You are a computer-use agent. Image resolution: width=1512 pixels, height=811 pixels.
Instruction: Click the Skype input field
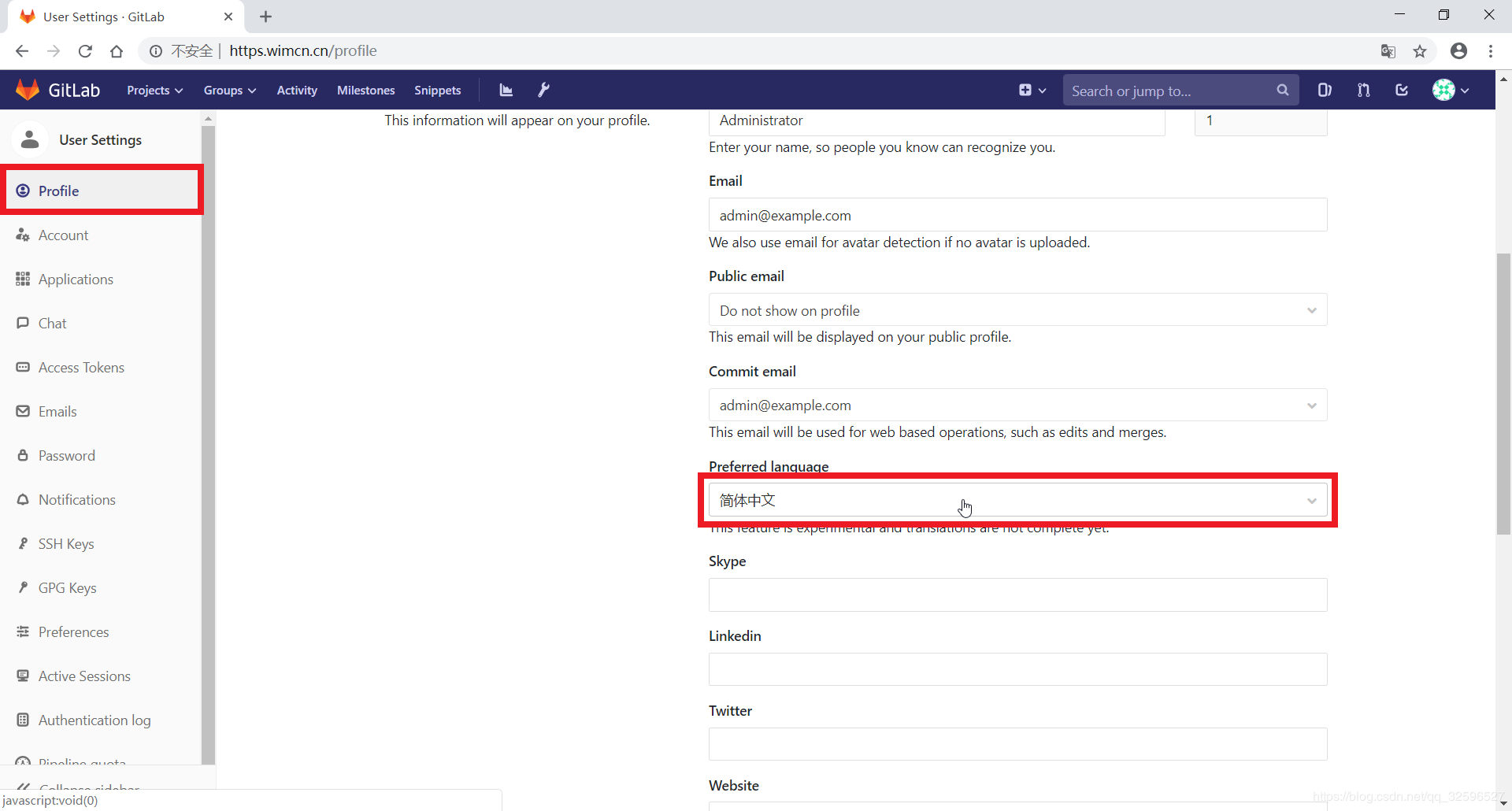click(1017, 595)
